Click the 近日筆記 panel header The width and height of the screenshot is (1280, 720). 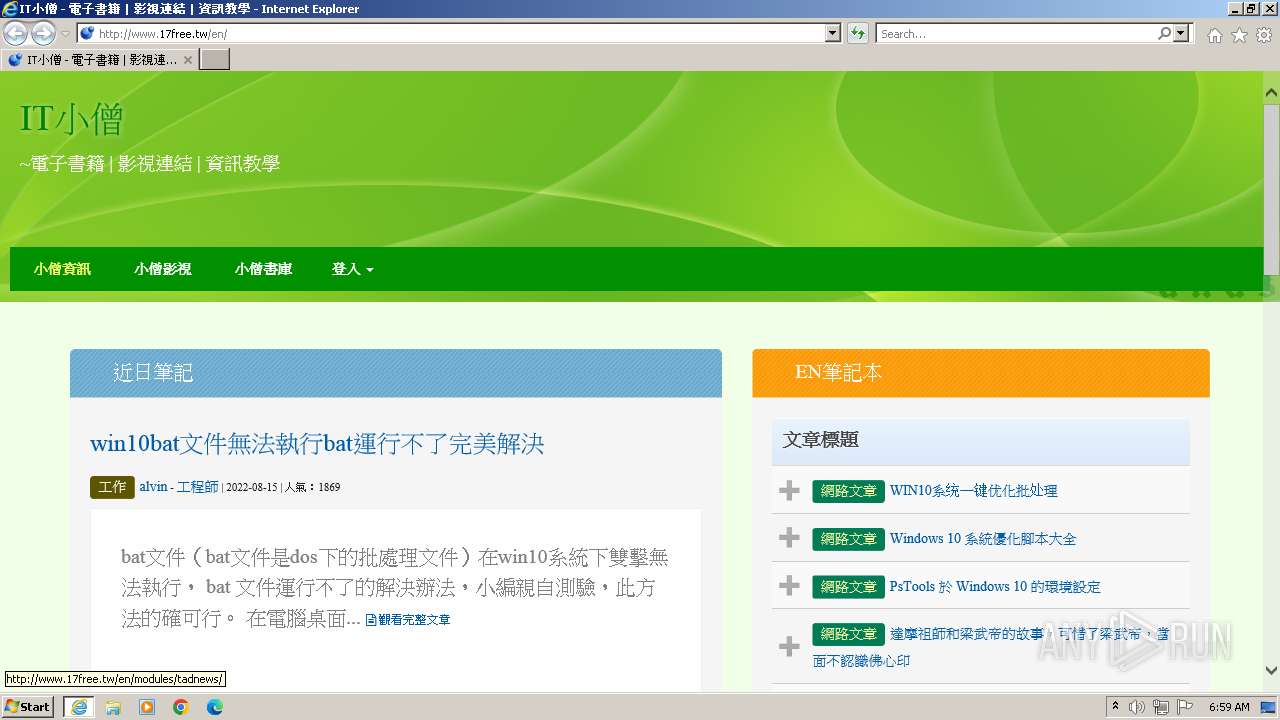pos(396,373)
